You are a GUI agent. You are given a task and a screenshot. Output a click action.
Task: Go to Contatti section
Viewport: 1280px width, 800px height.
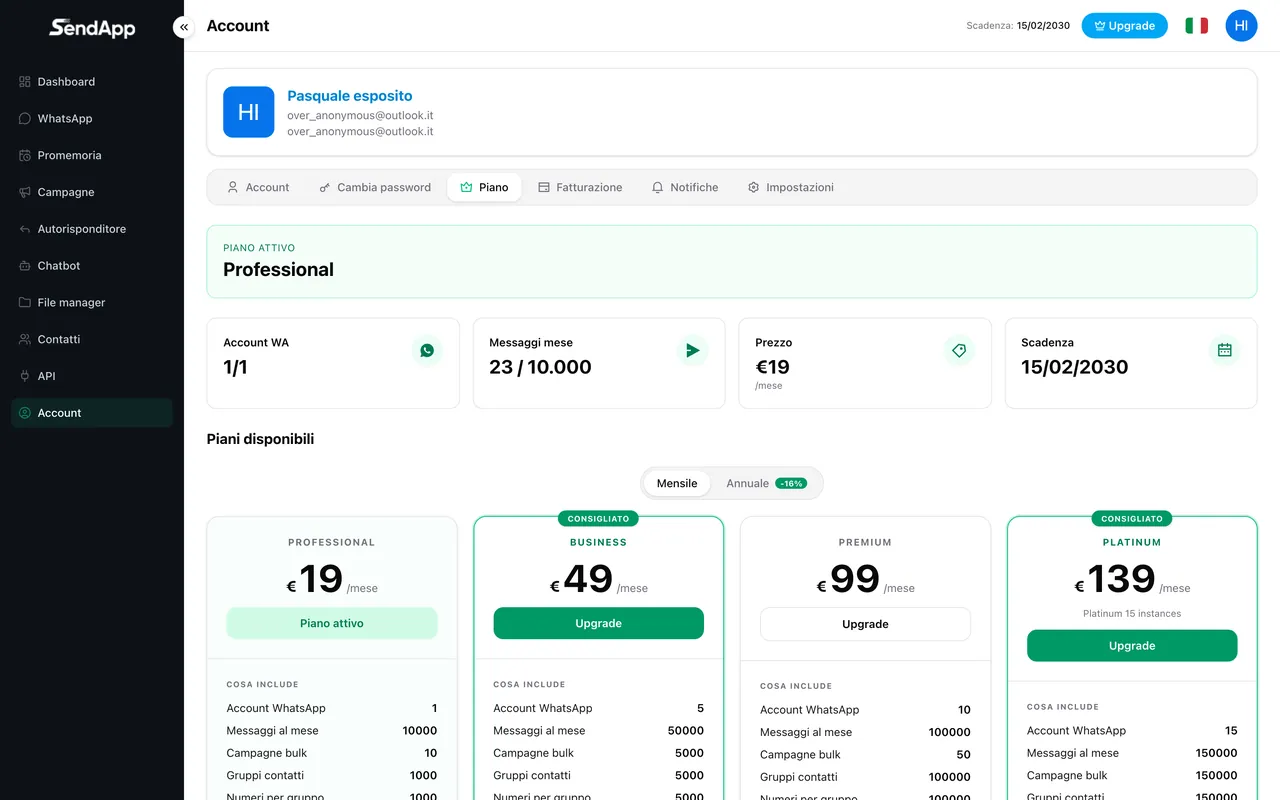coord(92,340)
